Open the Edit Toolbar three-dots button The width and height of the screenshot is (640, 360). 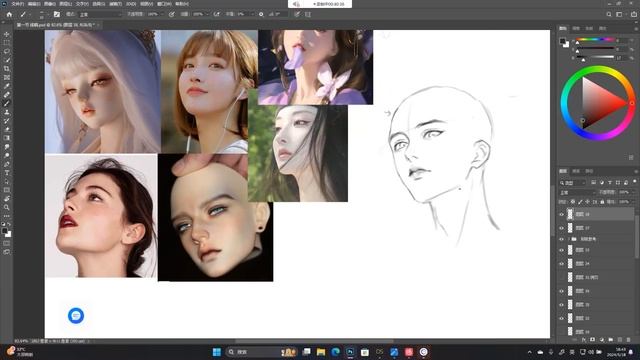pyautogui.click(x=7, y=216)
